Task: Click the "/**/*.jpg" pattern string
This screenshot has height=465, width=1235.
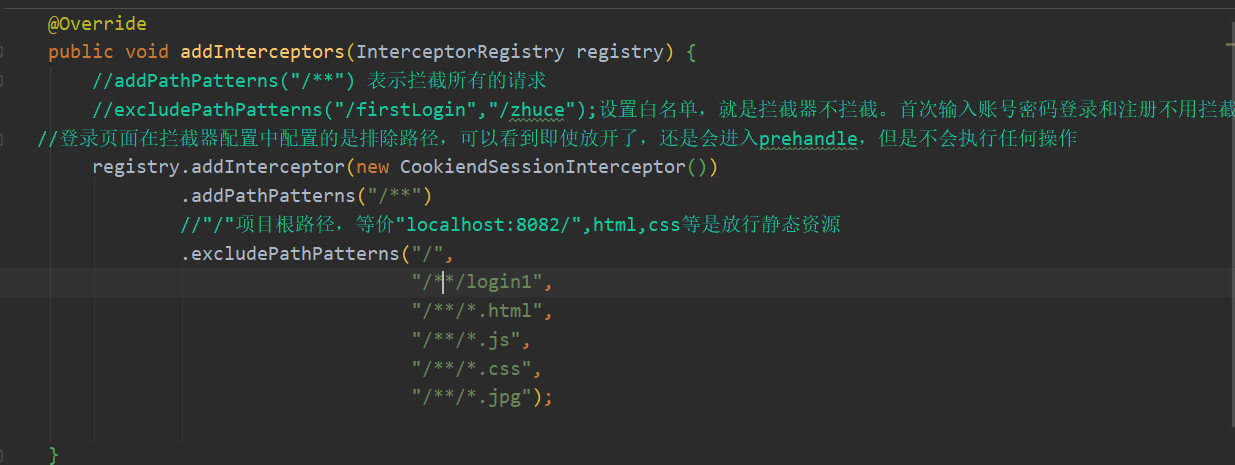Action: [472, 397]
